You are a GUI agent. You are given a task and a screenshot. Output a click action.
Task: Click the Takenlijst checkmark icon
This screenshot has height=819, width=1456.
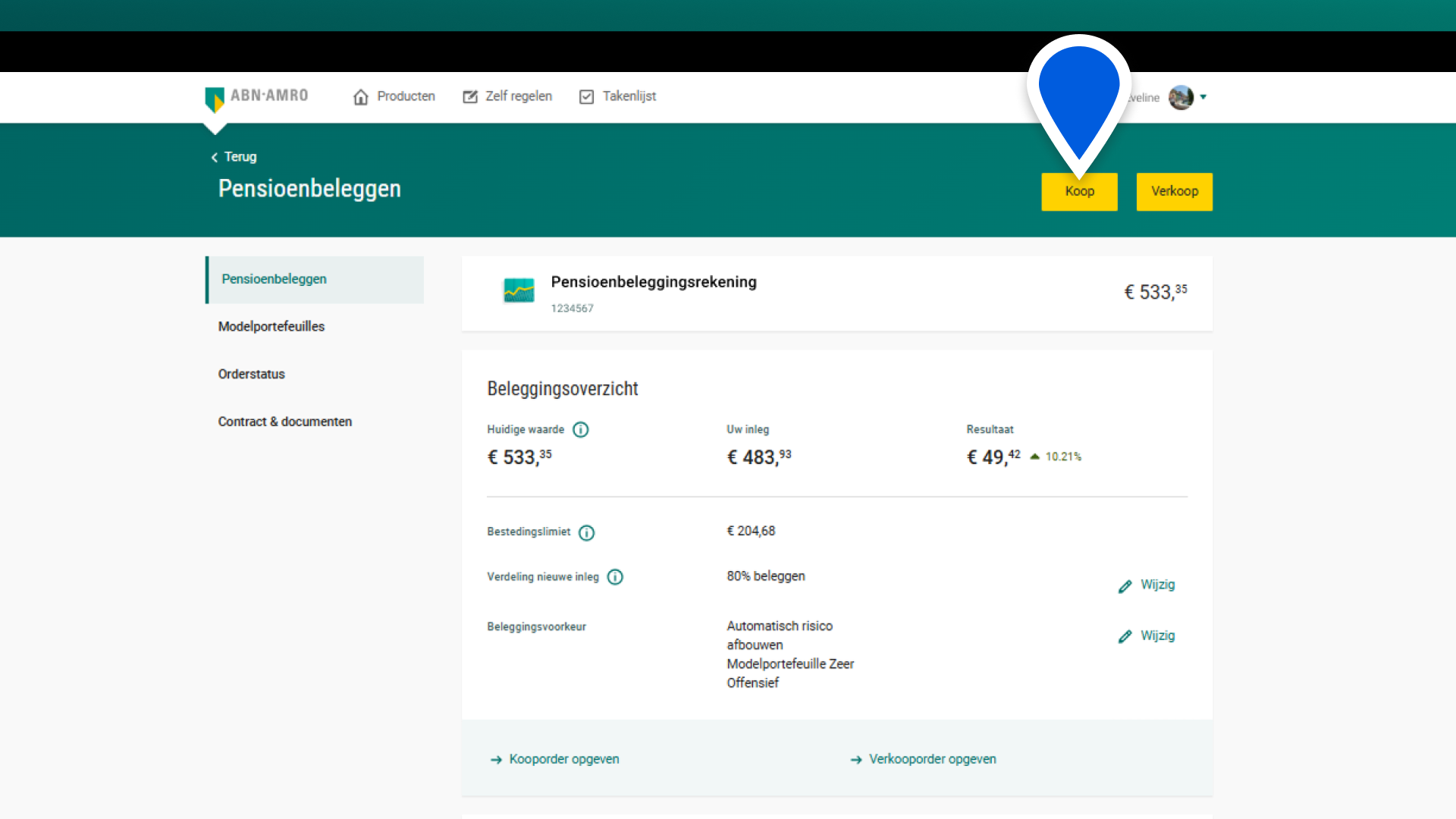(x=586, y=97)
